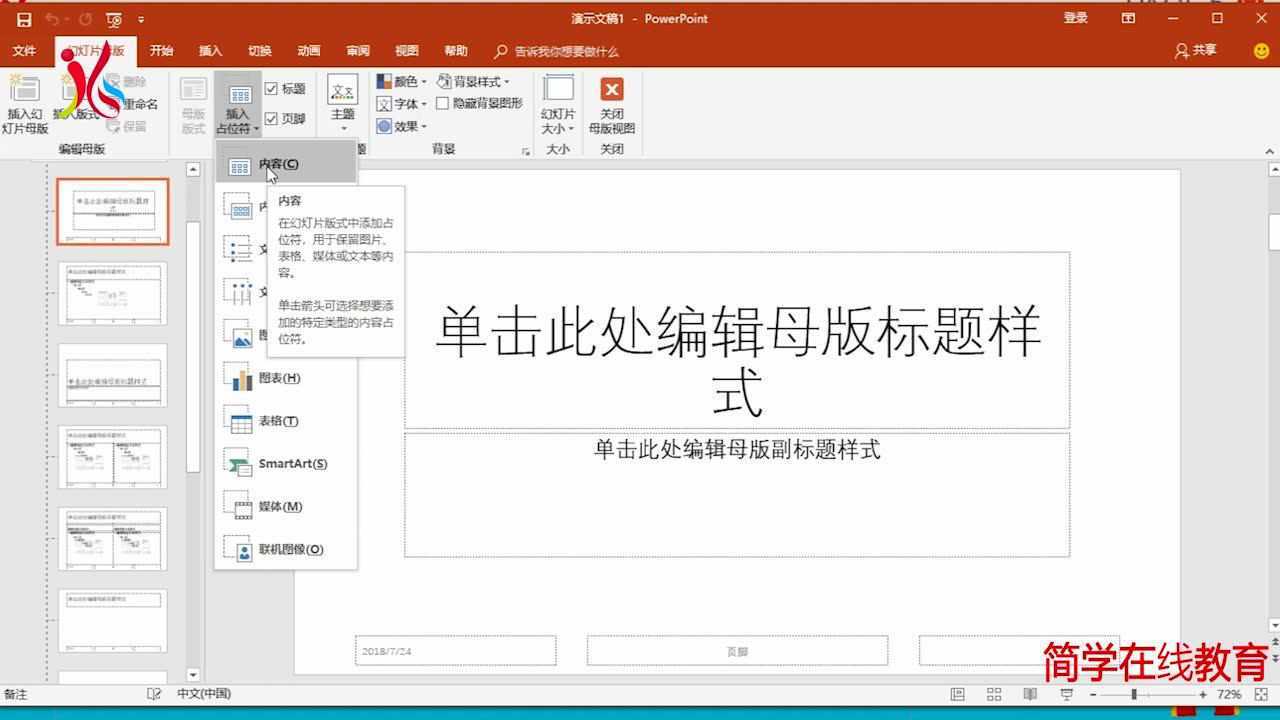The image size is (1280, 720).
Task: Open Ribbon Display Options icon
Action: (1128, 18)
